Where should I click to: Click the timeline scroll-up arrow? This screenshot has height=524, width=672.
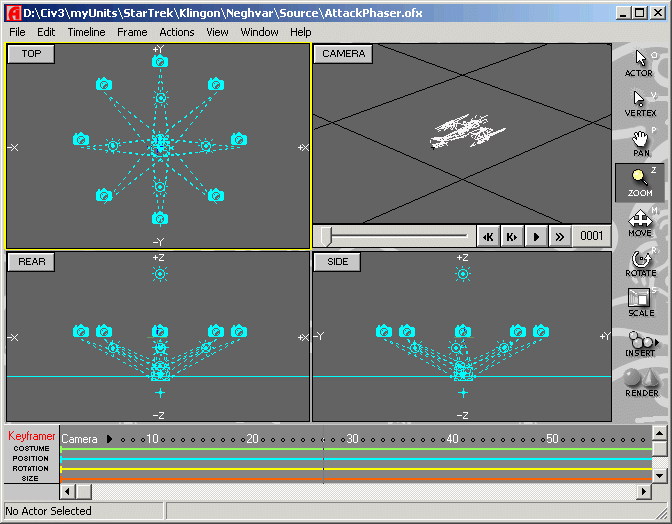click(x=660, y=433)
